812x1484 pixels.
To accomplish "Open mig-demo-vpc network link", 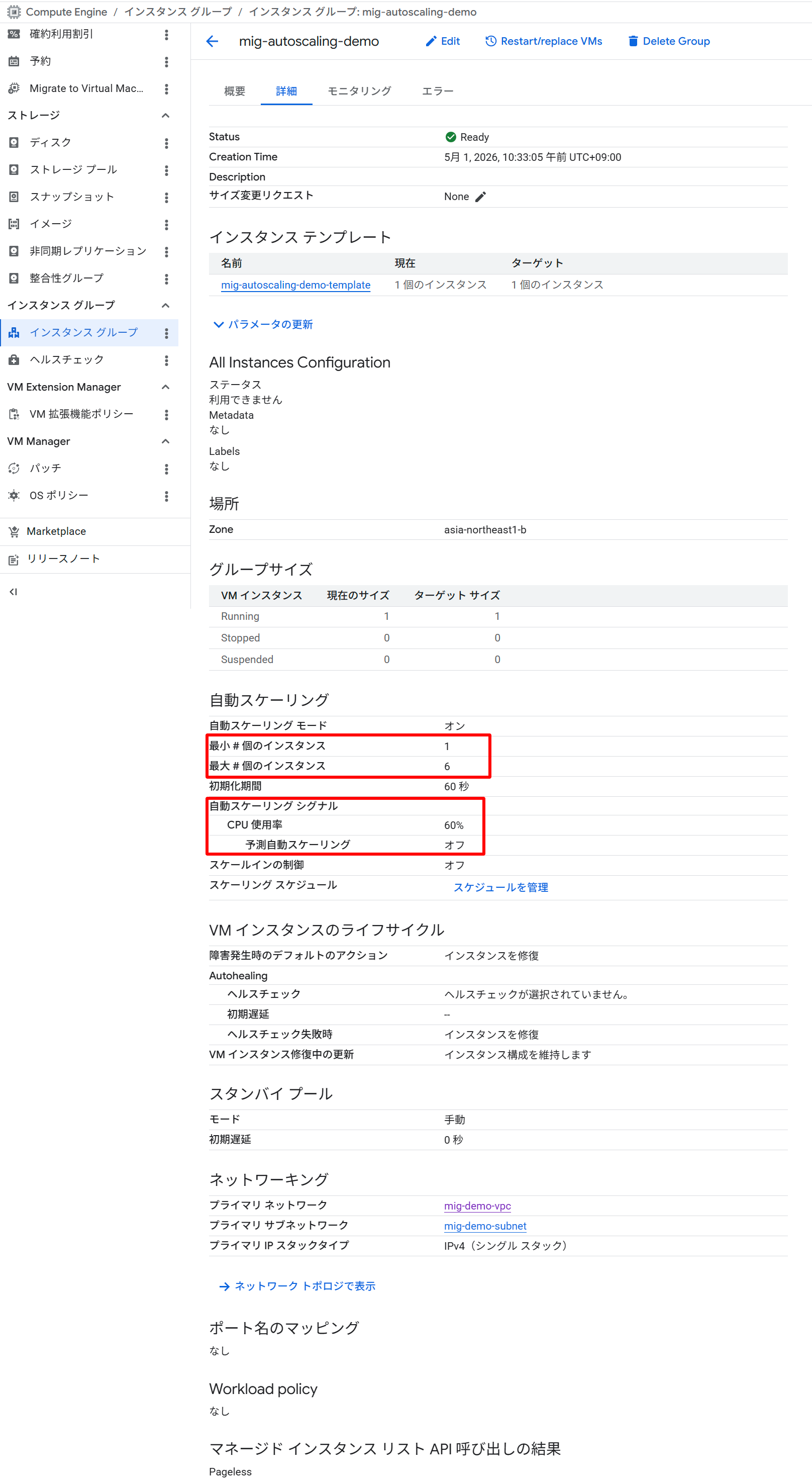I will pyautogui.click(x=477, y=1205).
